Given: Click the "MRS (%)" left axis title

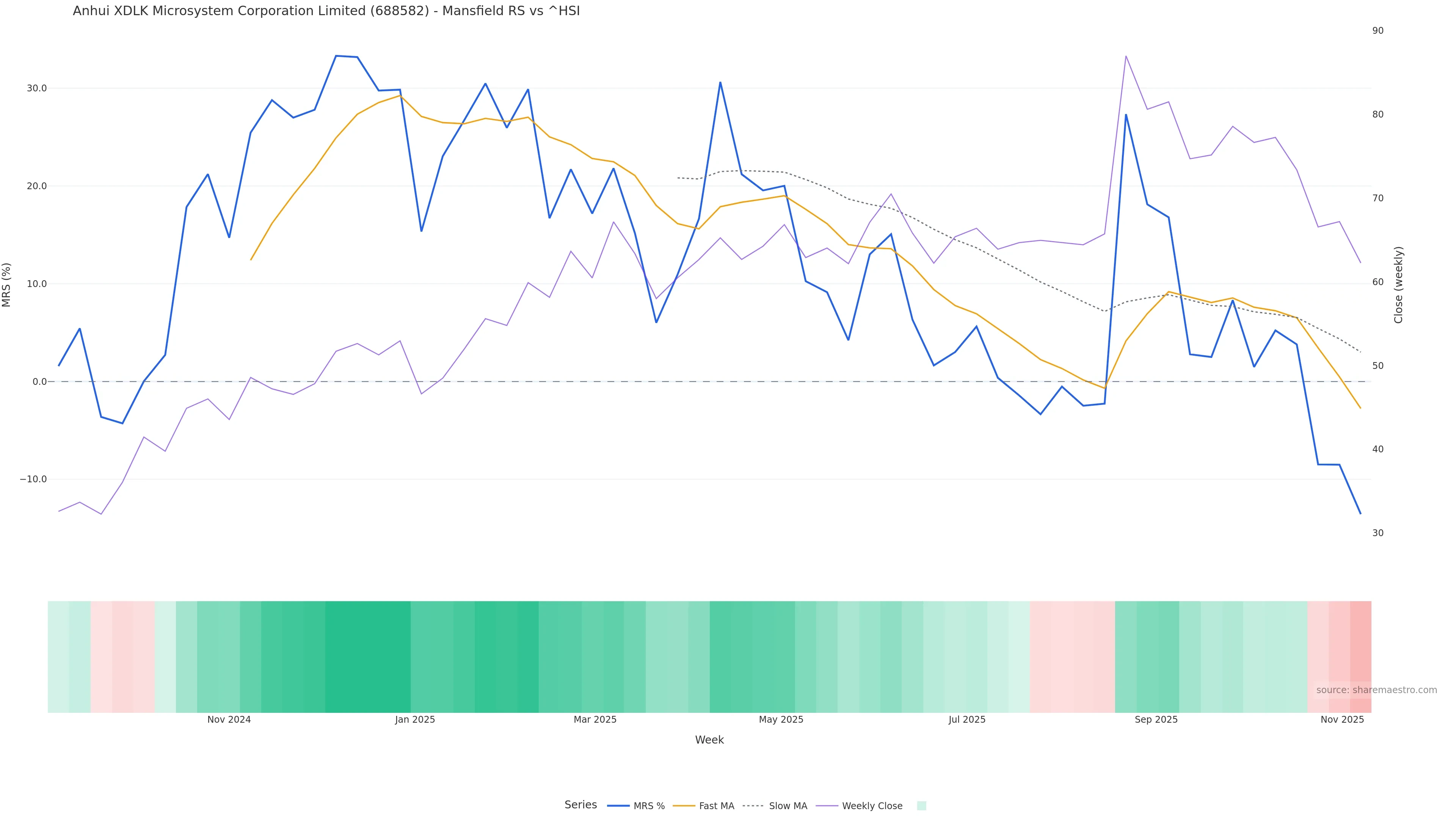Looking at the screenshot, I should 7,285.
